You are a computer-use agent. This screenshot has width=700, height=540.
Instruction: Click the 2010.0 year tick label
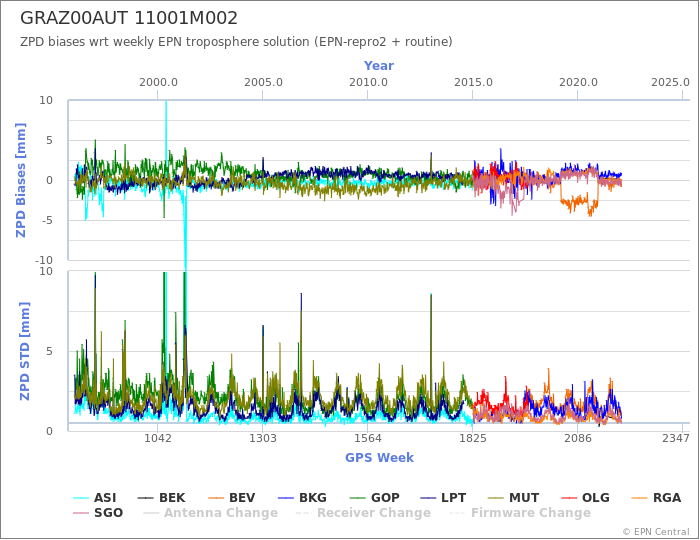pyautogui.click(x=368, y=83)
